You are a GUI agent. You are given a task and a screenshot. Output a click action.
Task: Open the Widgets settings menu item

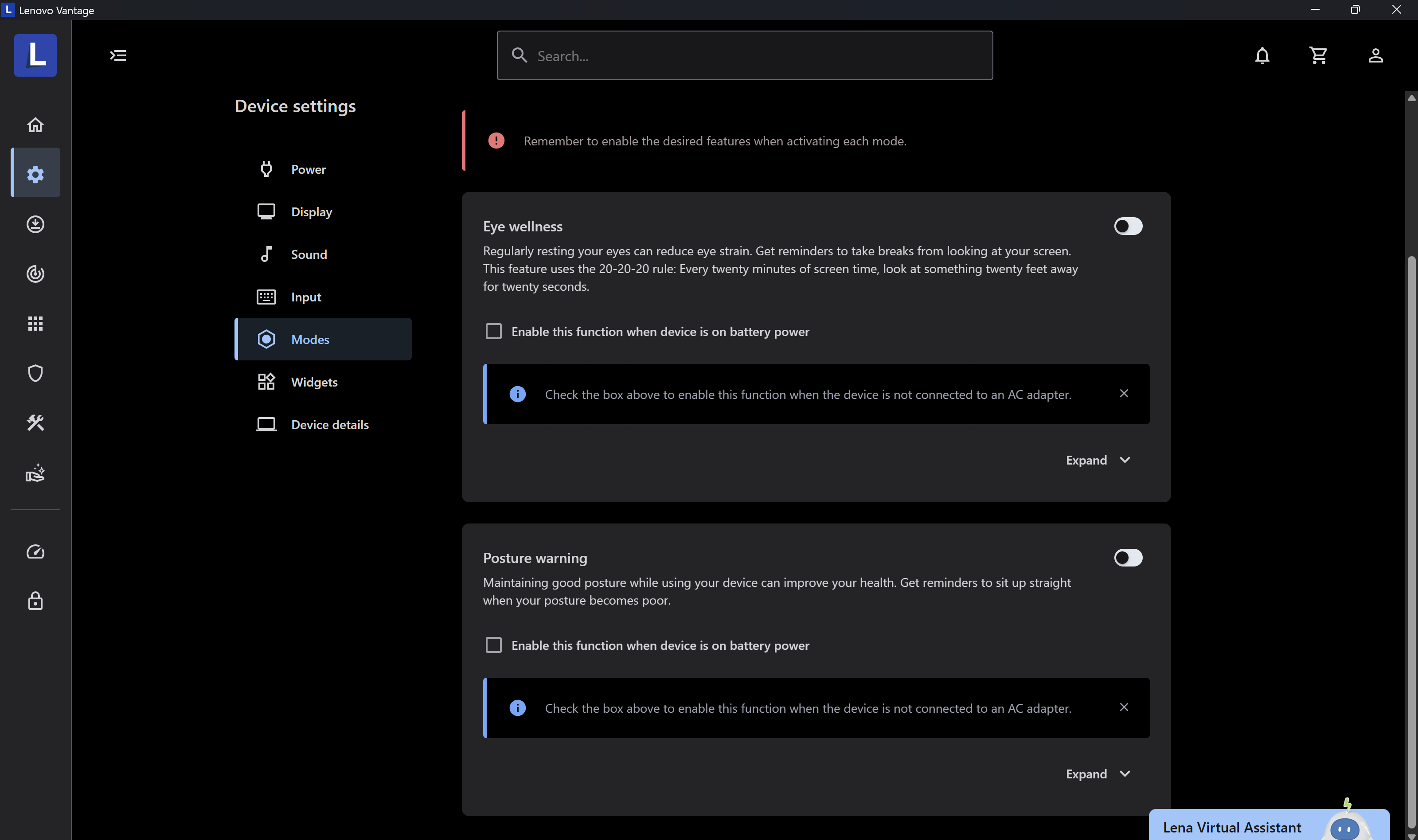[314, 382]
